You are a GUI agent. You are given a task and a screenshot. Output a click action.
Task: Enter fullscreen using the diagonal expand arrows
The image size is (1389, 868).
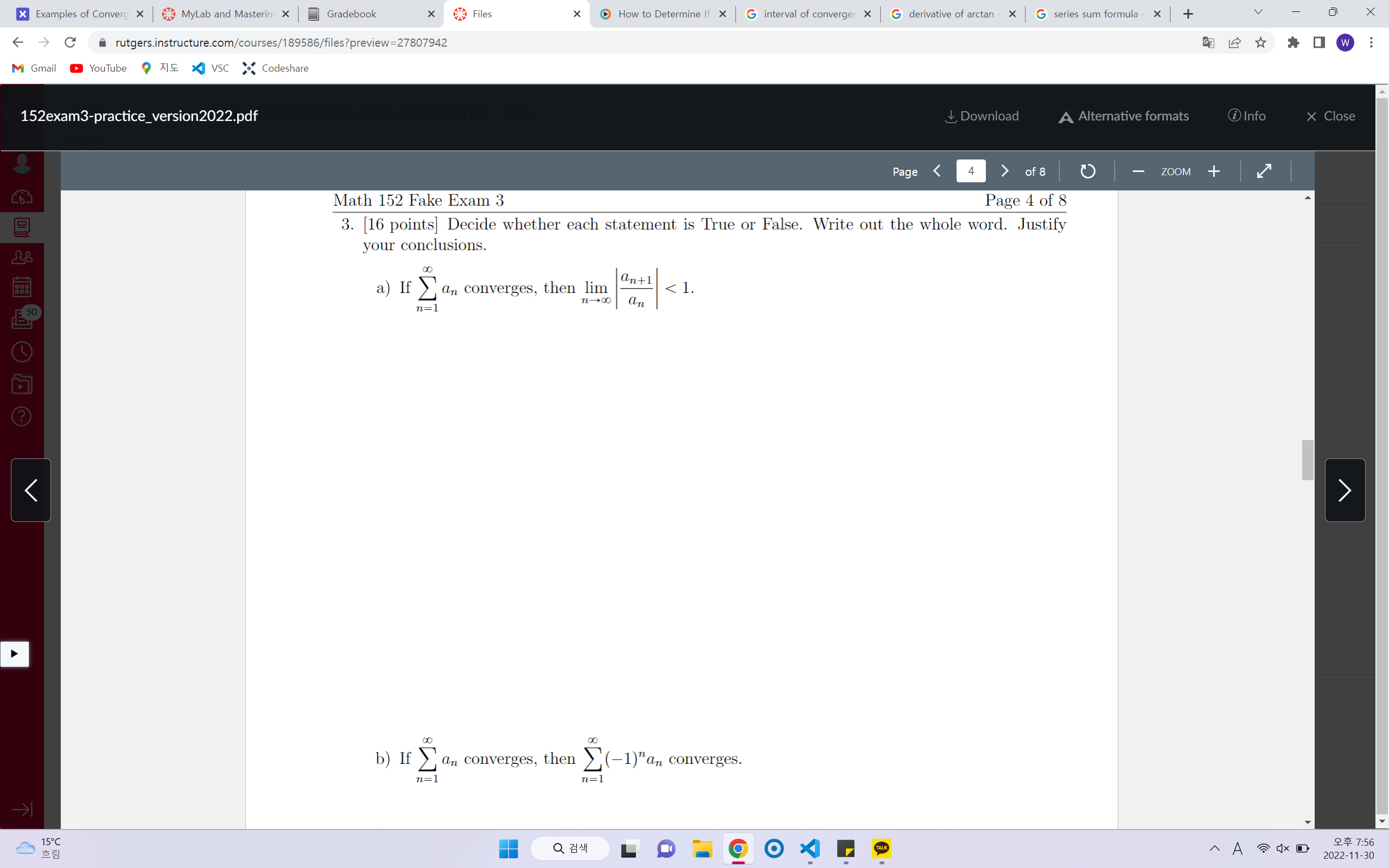pyautogui.click(x=1264, y=171)
